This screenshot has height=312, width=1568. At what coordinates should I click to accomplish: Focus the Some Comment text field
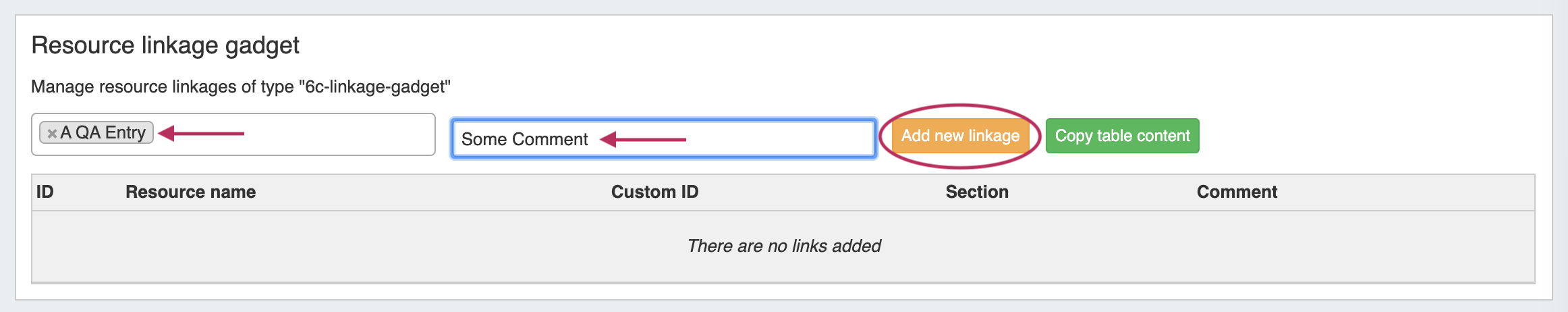click(776, 139)
